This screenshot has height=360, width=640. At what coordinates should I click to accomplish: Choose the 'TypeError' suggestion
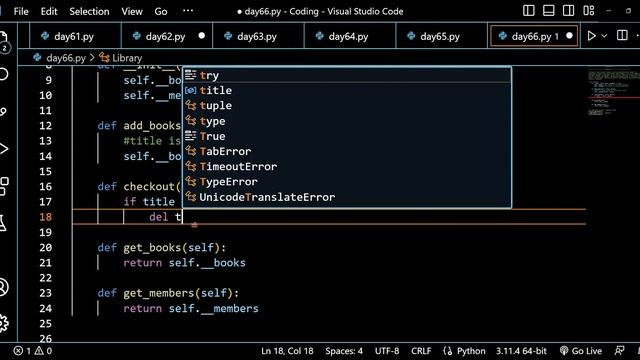(x=347, y=182)
